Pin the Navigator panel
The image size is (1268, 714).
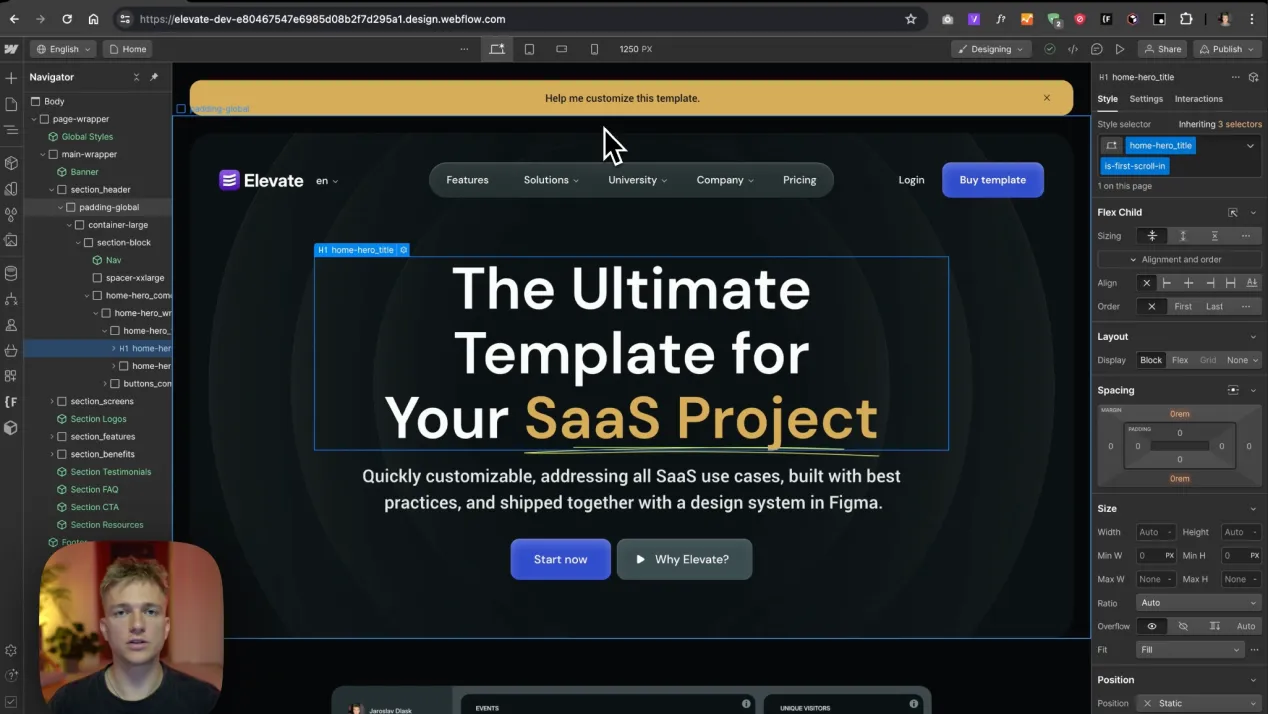click(154, 77)
